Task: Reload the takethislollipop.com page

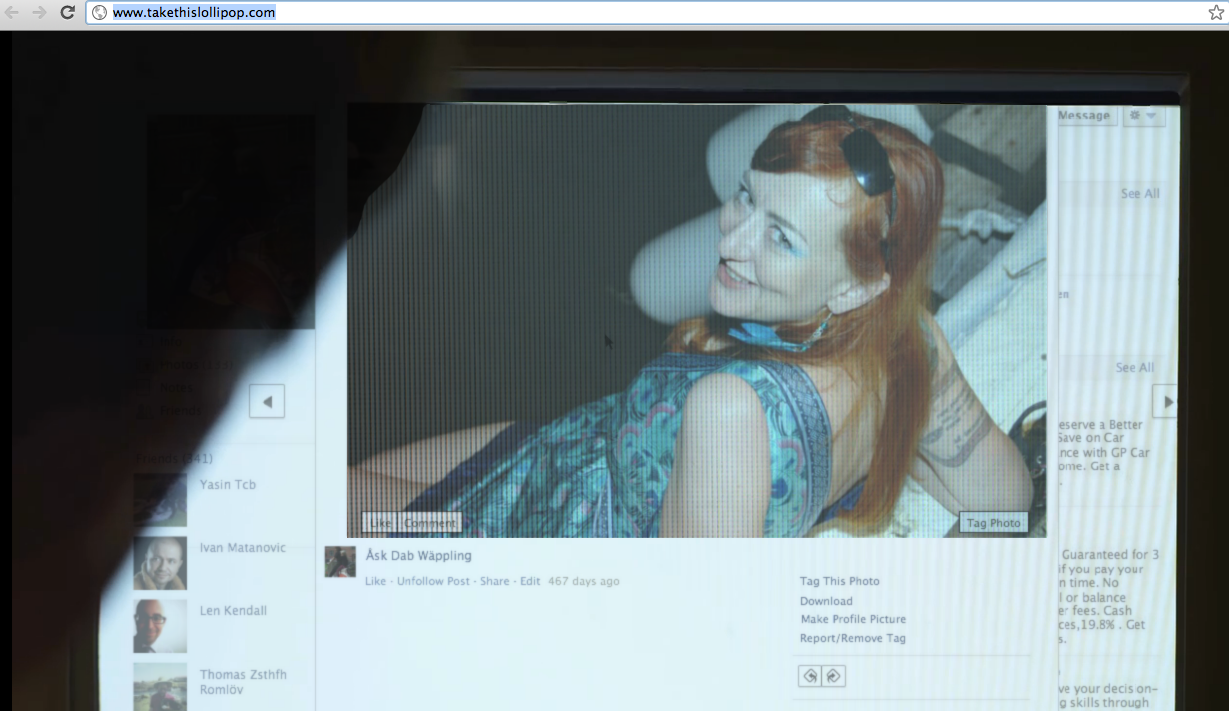Action: tap(68, 13)
